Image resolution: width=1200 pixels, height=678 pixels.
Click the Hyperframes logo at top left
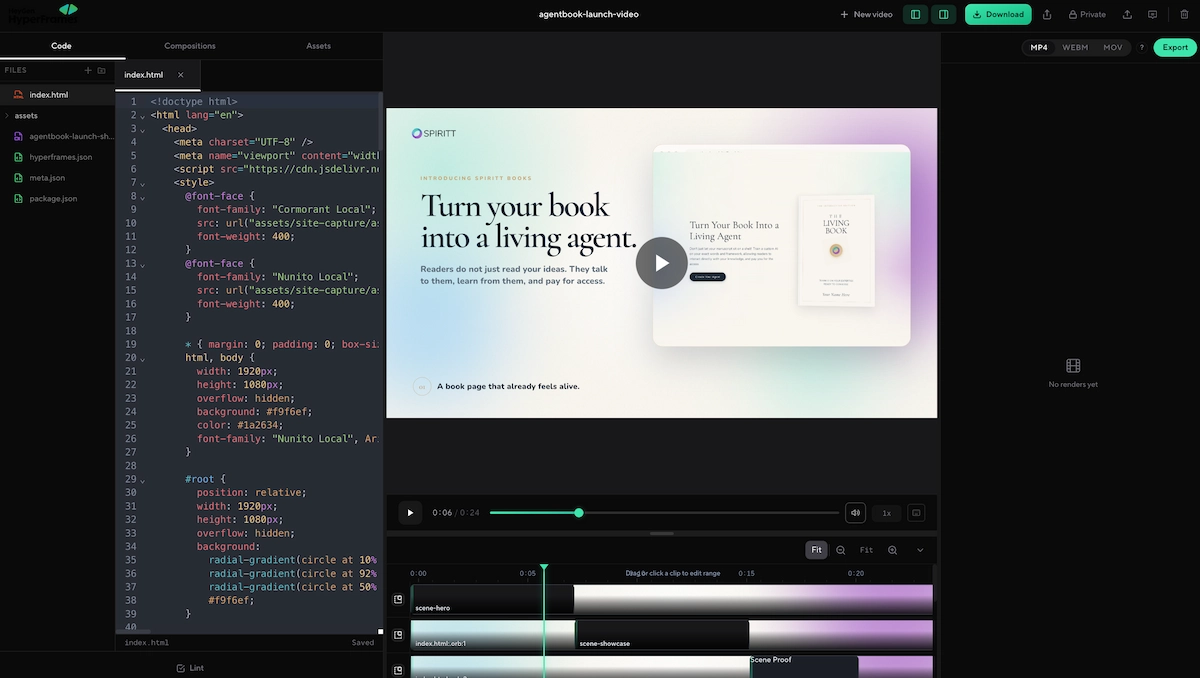click(x=42, y=13)
